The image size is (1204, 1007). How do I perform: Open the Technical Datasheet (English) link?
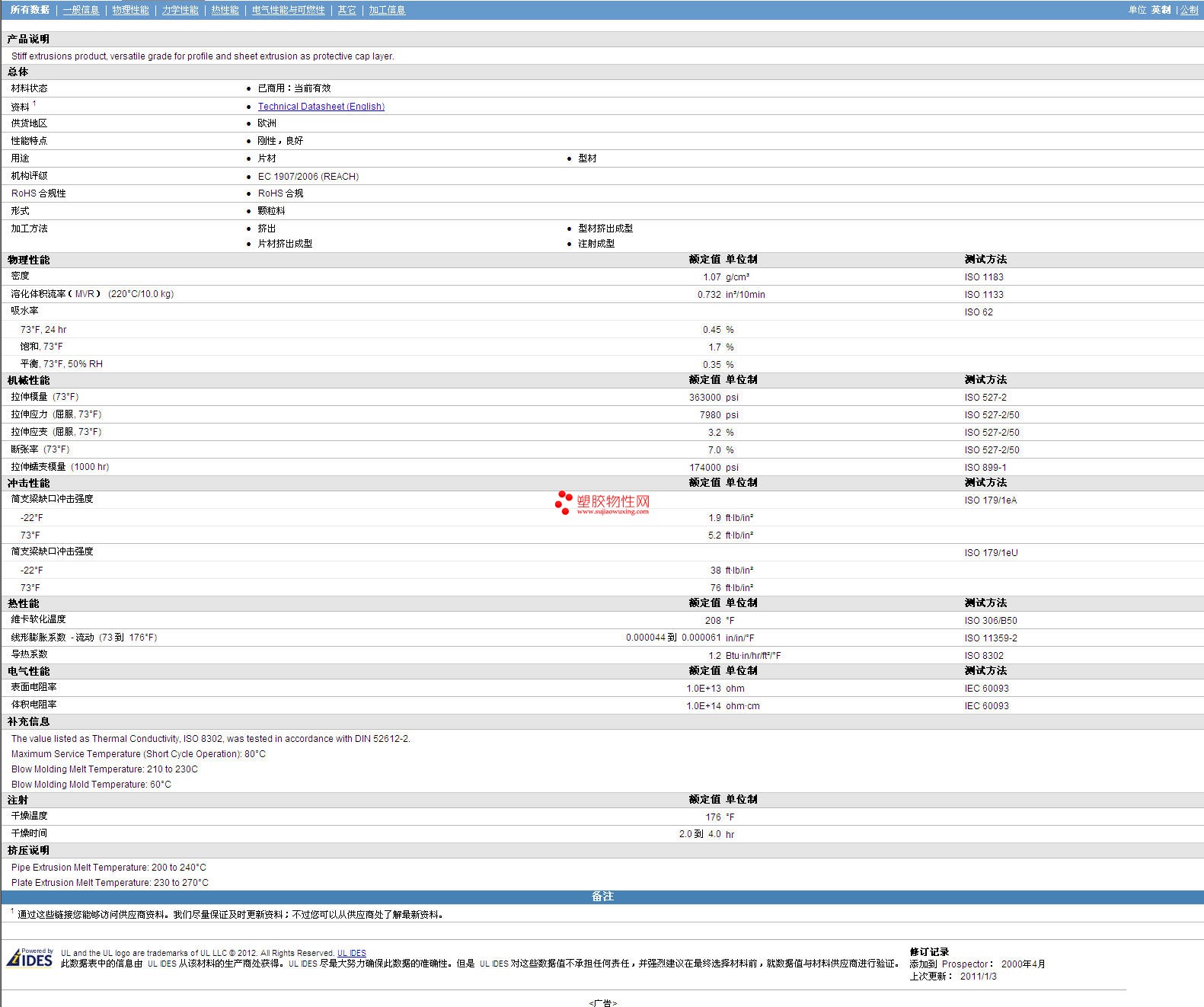321,107
